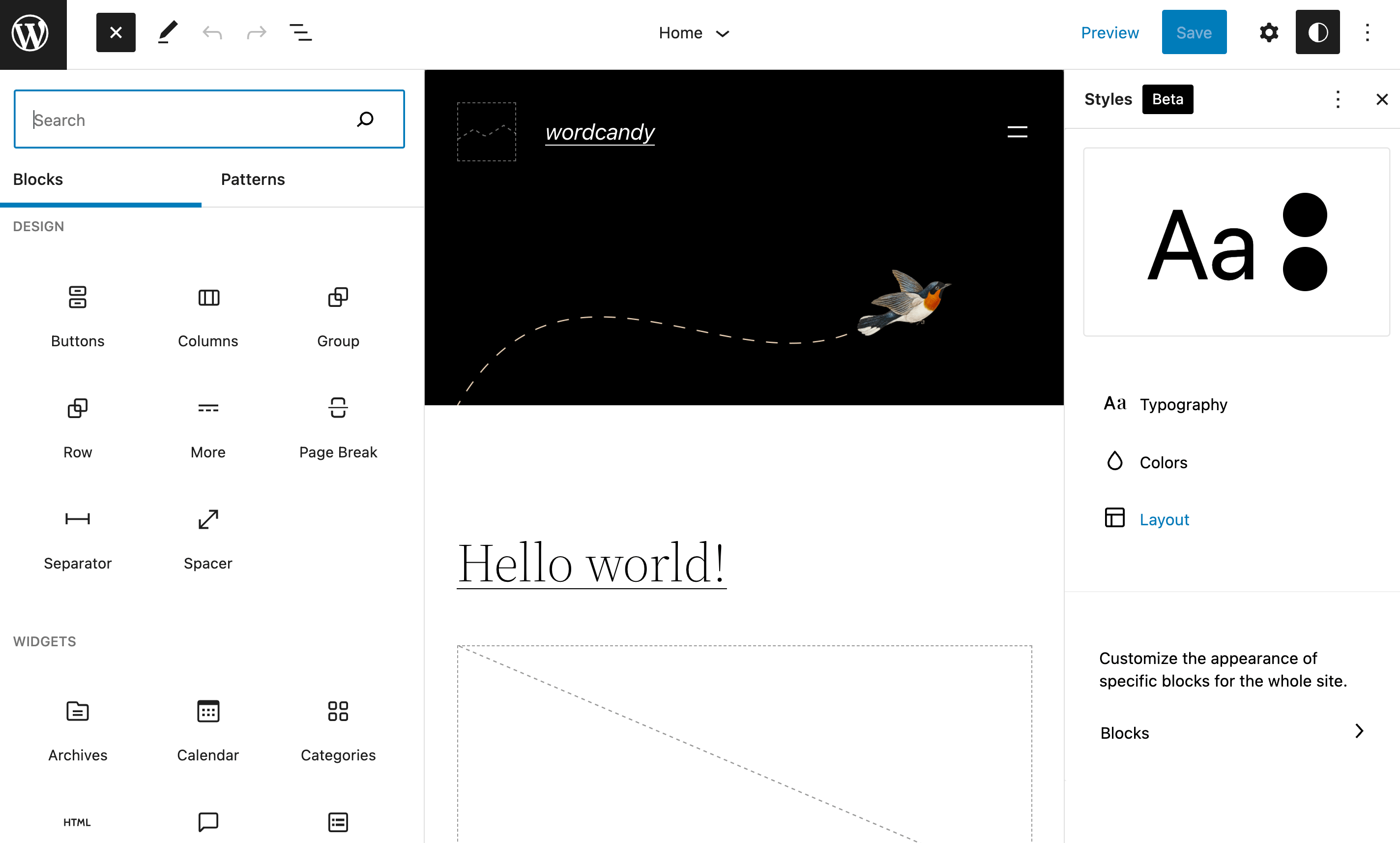Screen dimensions: 1400x843
Task: Switch to the Patterns tab
Action: coord(252,179)
